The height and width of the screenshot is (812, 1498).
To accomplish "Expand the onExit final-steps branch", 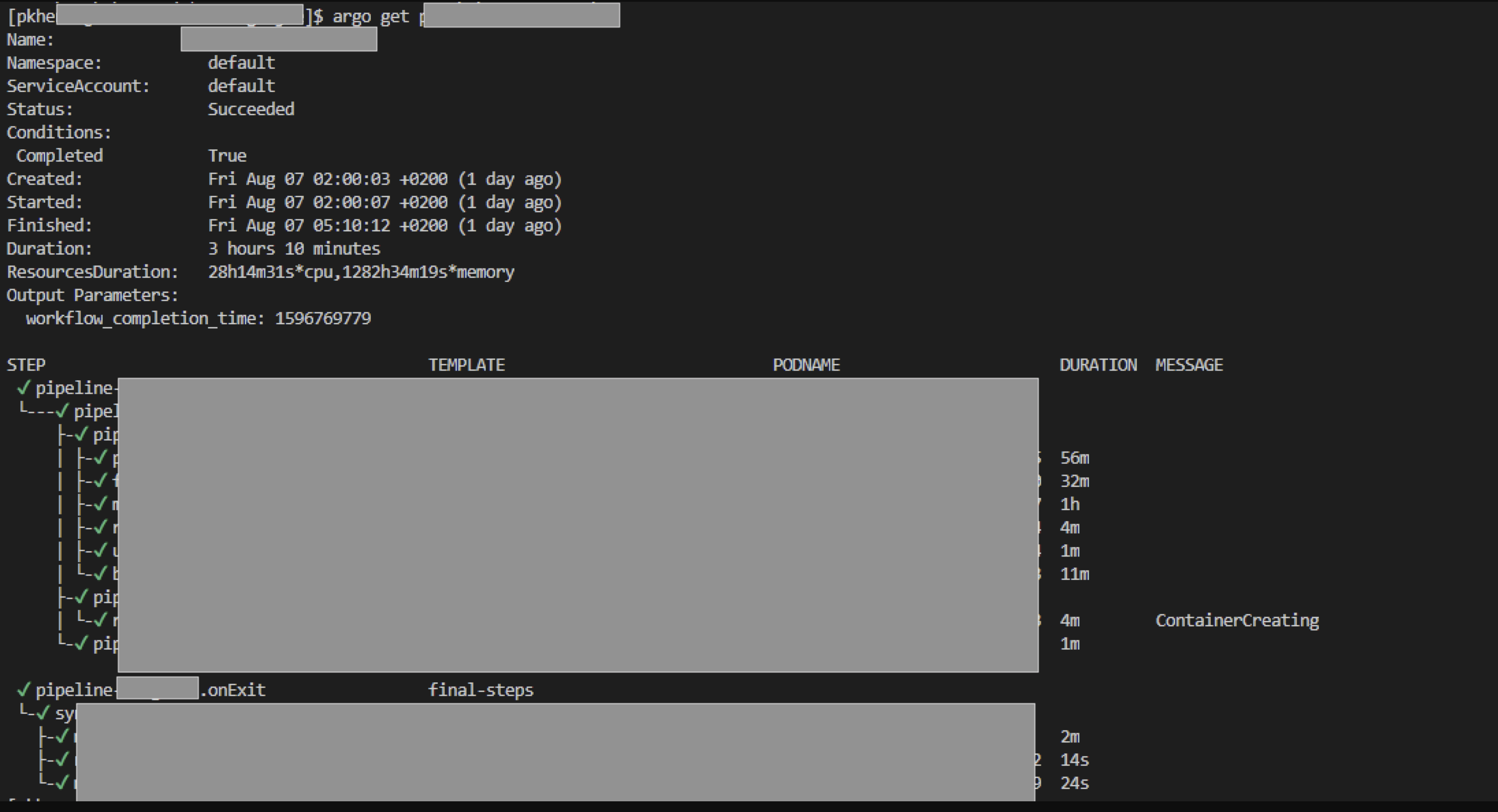I will tap(44, 713).
